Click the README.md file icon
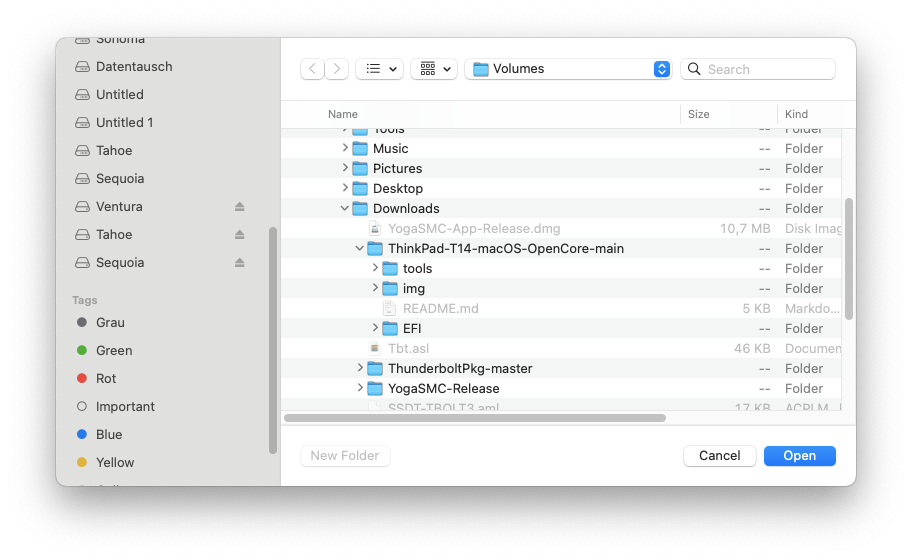This screenshot has width=912, height=560. (390, 308)
